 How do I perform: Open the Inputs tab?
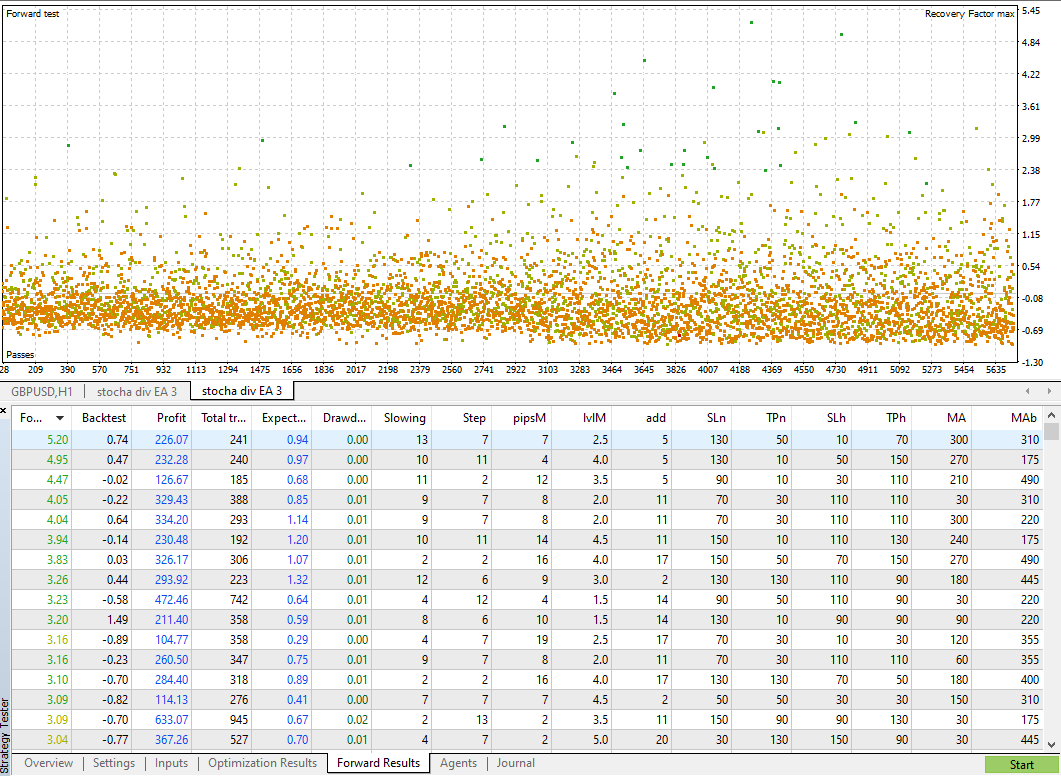click(x=171, y=763)
